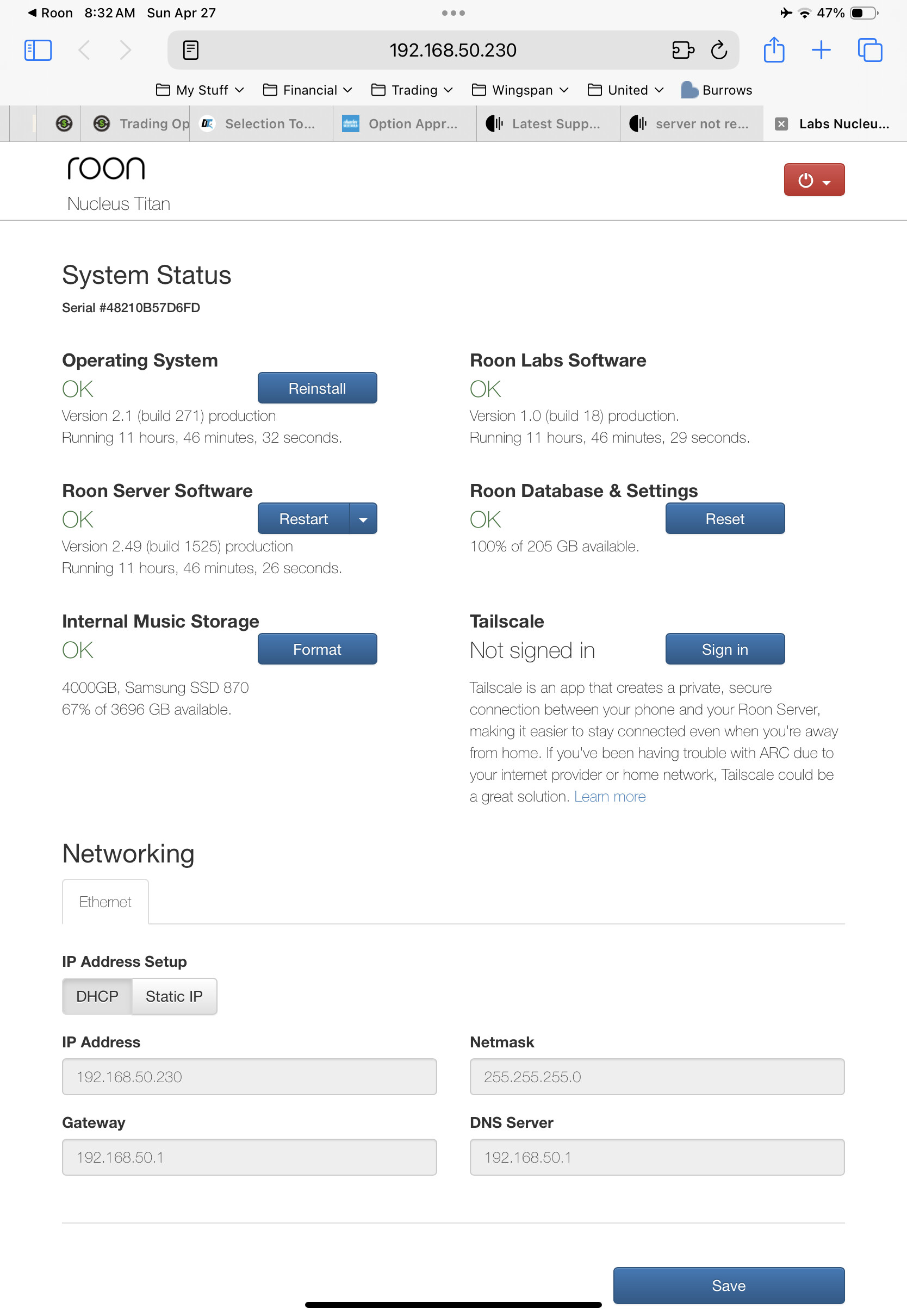Open the Burrows bookmark
Screen dimensions: 907x1316
pyautogui.click(x=717, y=90)
